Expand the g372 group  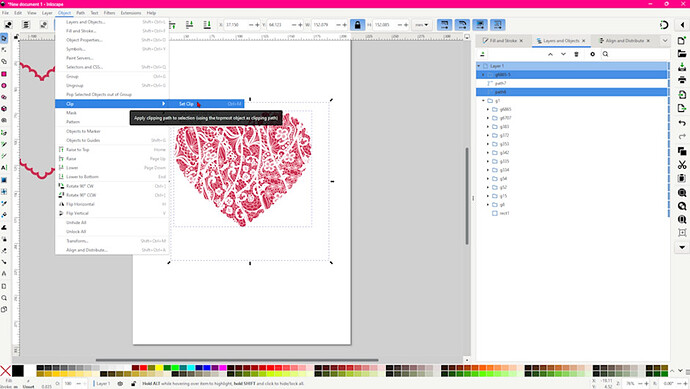pyautogui.click(x=488, y=136)
